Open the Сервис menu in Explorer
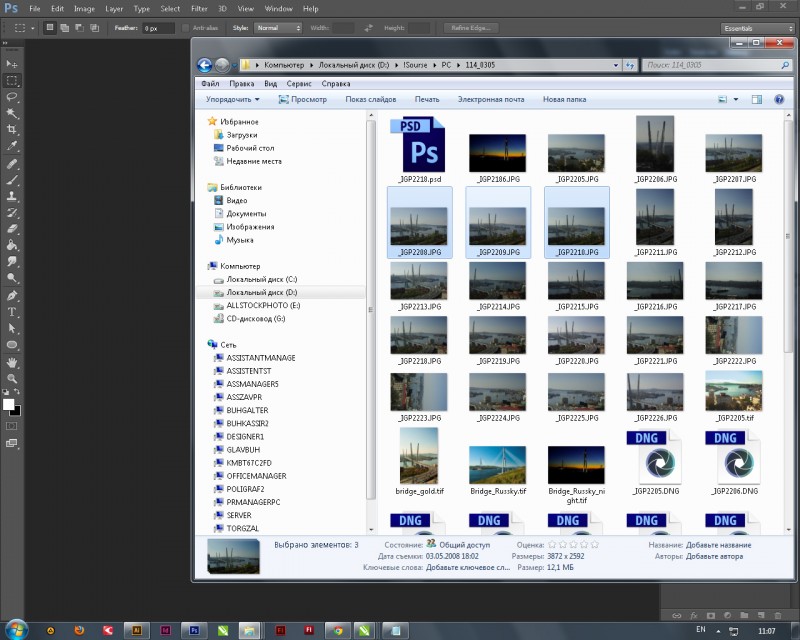The image size is (800, 640). click(299, 84)
